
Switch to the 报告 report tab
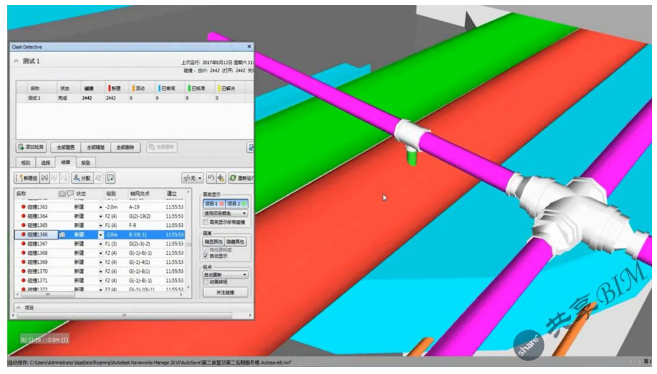tap(85, 162)
